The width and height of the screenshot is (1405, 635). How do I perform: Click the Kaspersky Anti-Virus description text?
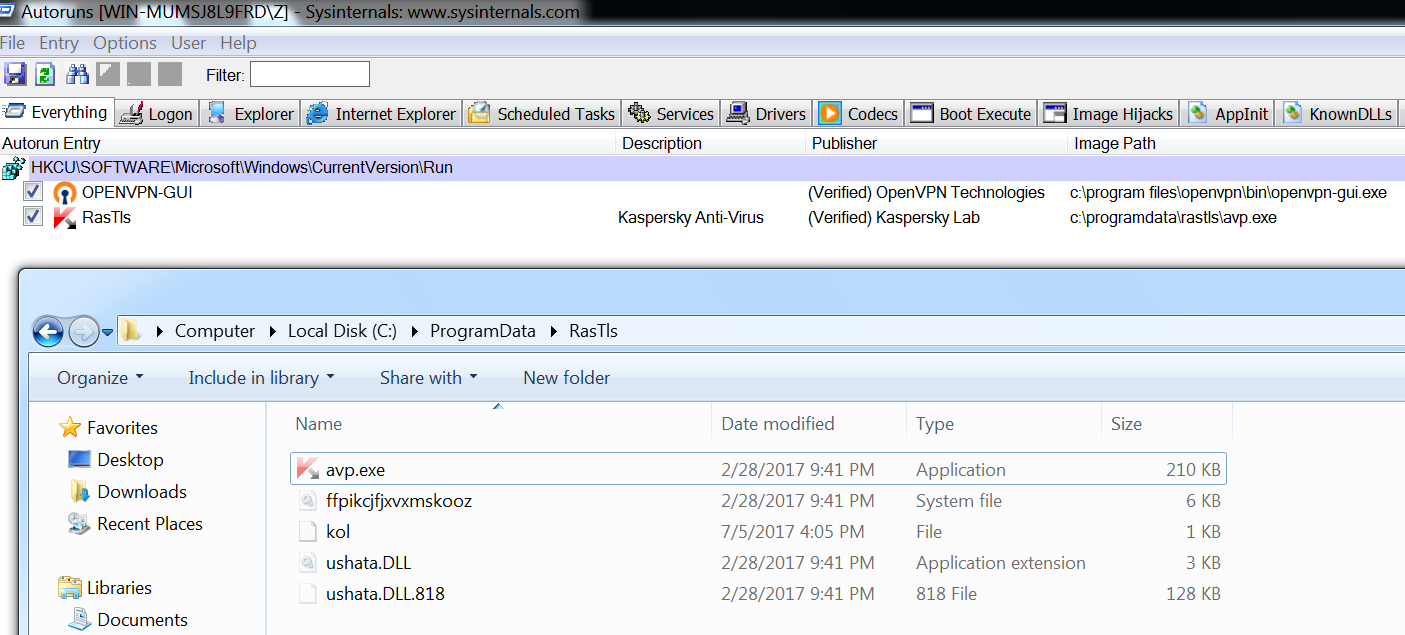(x=691, y=217)
